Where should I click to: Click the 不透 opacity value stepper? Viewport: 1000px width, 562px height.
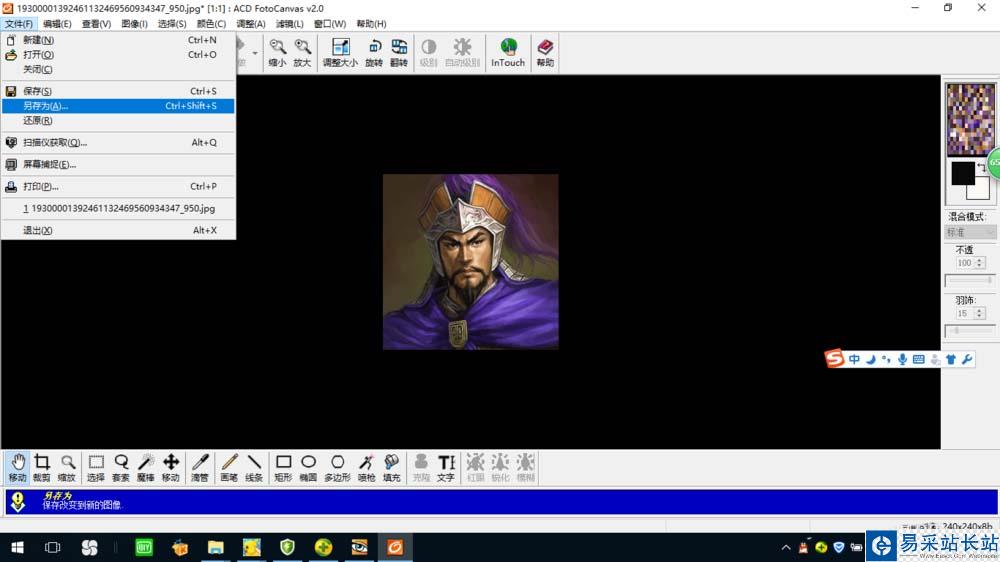(x=980, y=263)
